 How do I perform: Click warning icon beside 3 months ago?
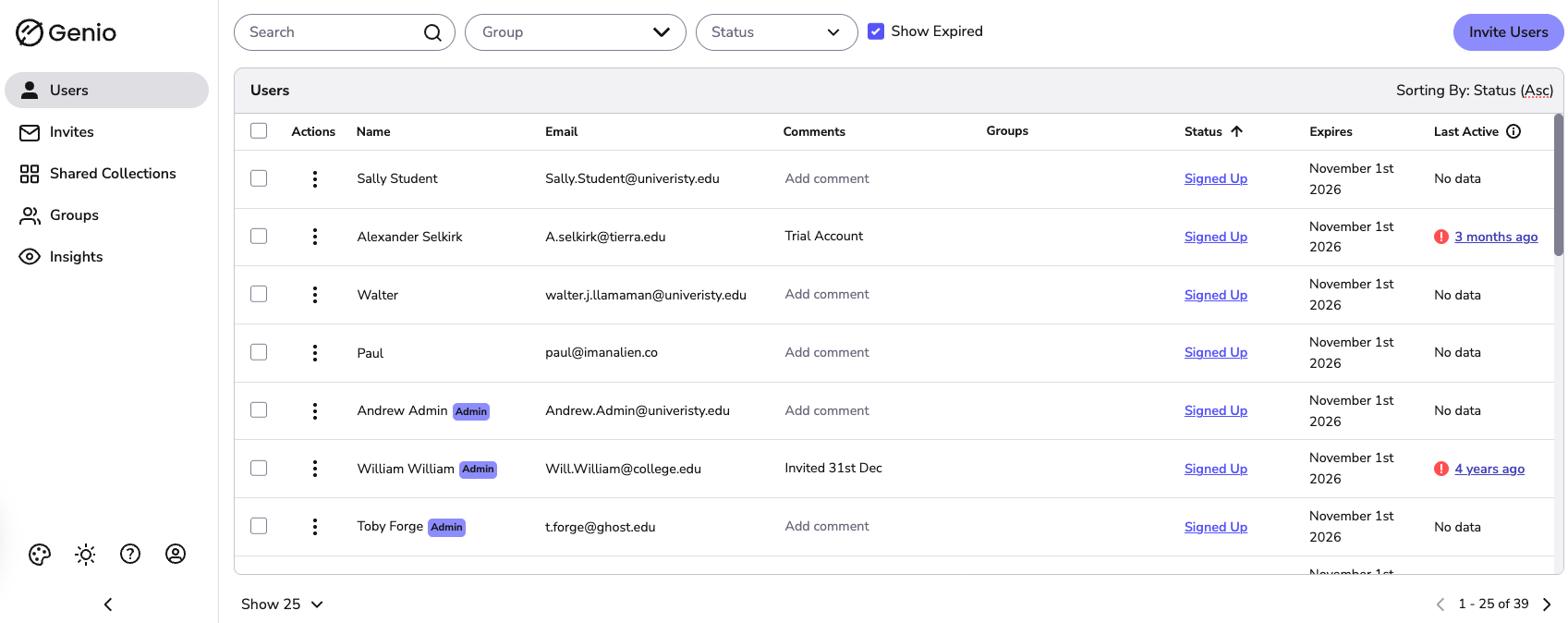coord(1441,237)
